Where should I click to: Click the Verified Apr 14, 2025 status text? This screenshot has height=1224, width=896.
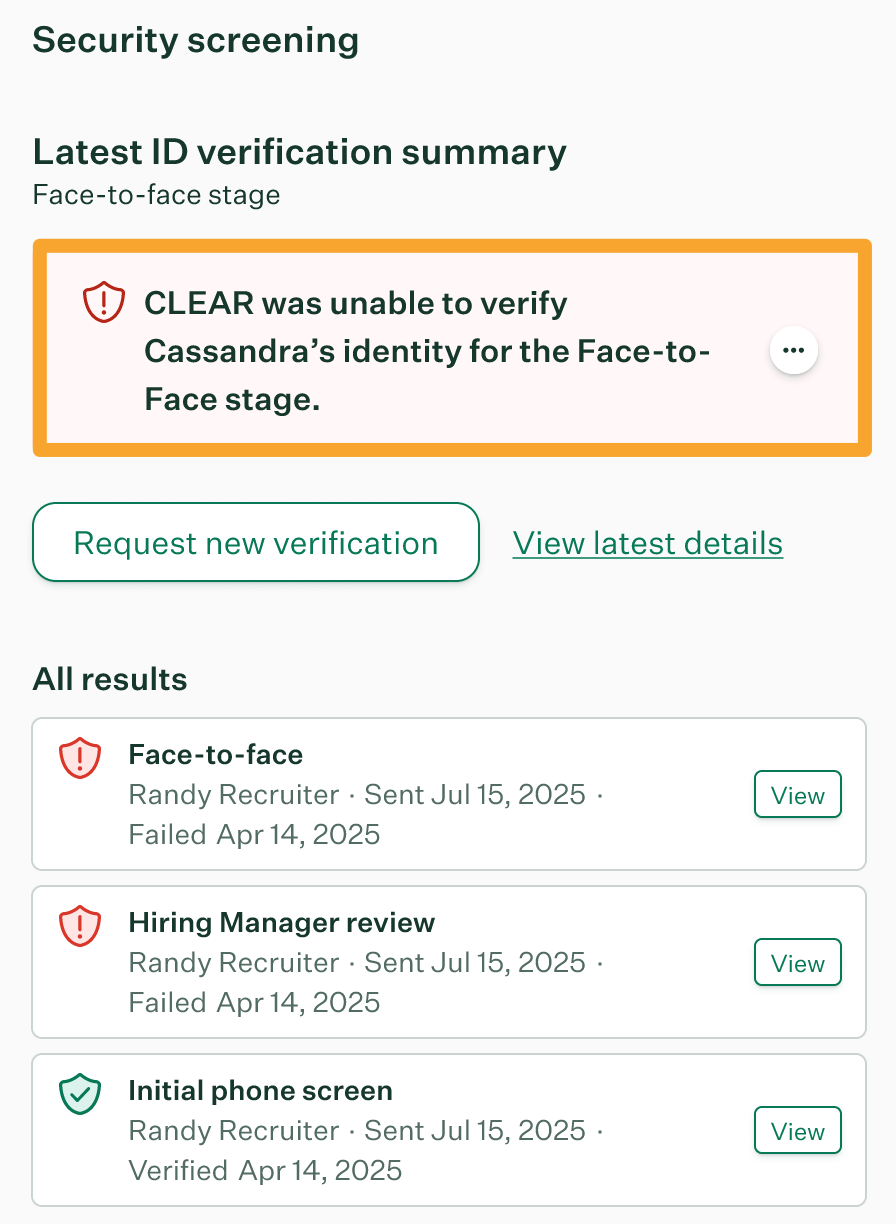click(265, 1170)
